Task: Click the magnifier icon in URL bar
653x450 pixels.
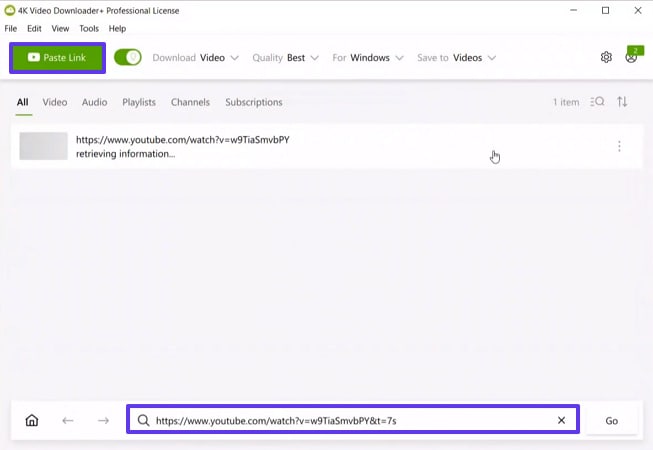Action: point(143,420)
